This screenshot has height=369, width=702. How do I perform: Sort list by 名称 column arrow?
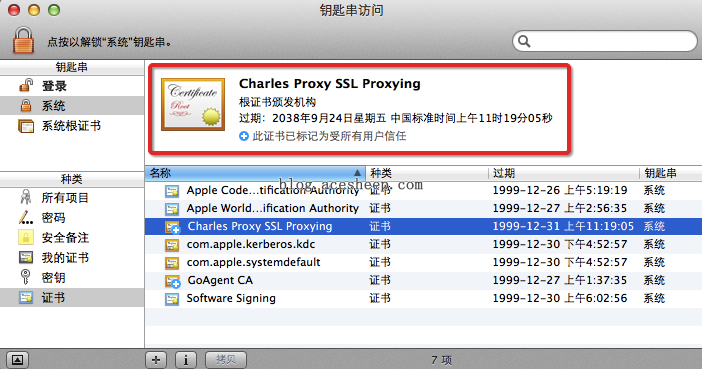[x=357, y=173]
